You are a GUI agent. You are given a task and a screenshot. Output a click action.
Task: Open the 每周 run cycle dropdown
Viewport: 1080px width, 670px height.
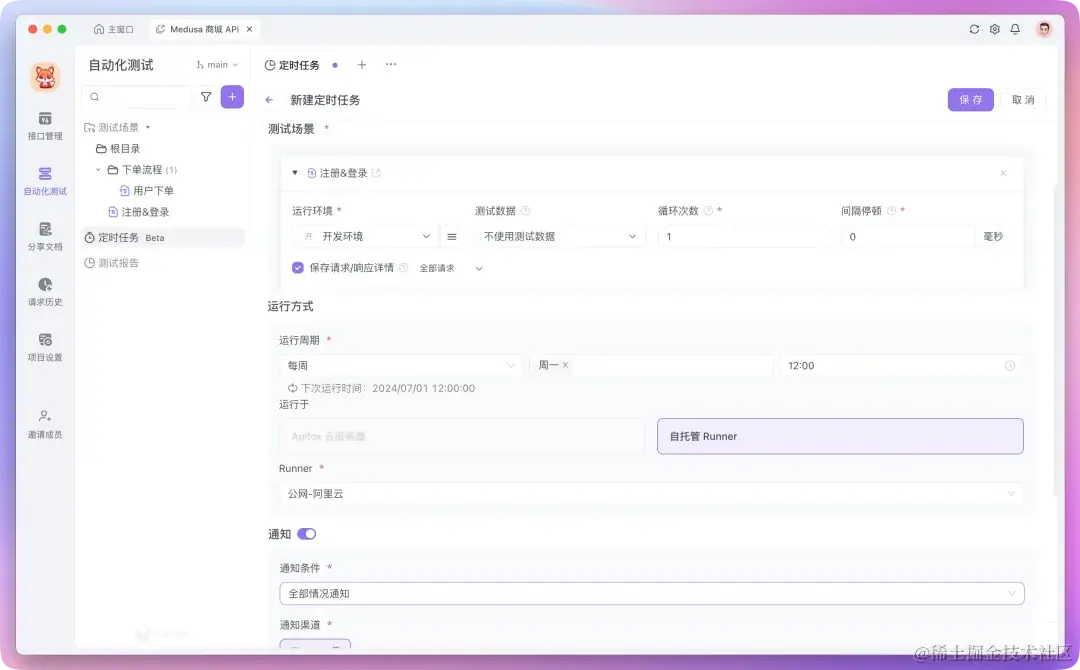(x=400, y=365)
